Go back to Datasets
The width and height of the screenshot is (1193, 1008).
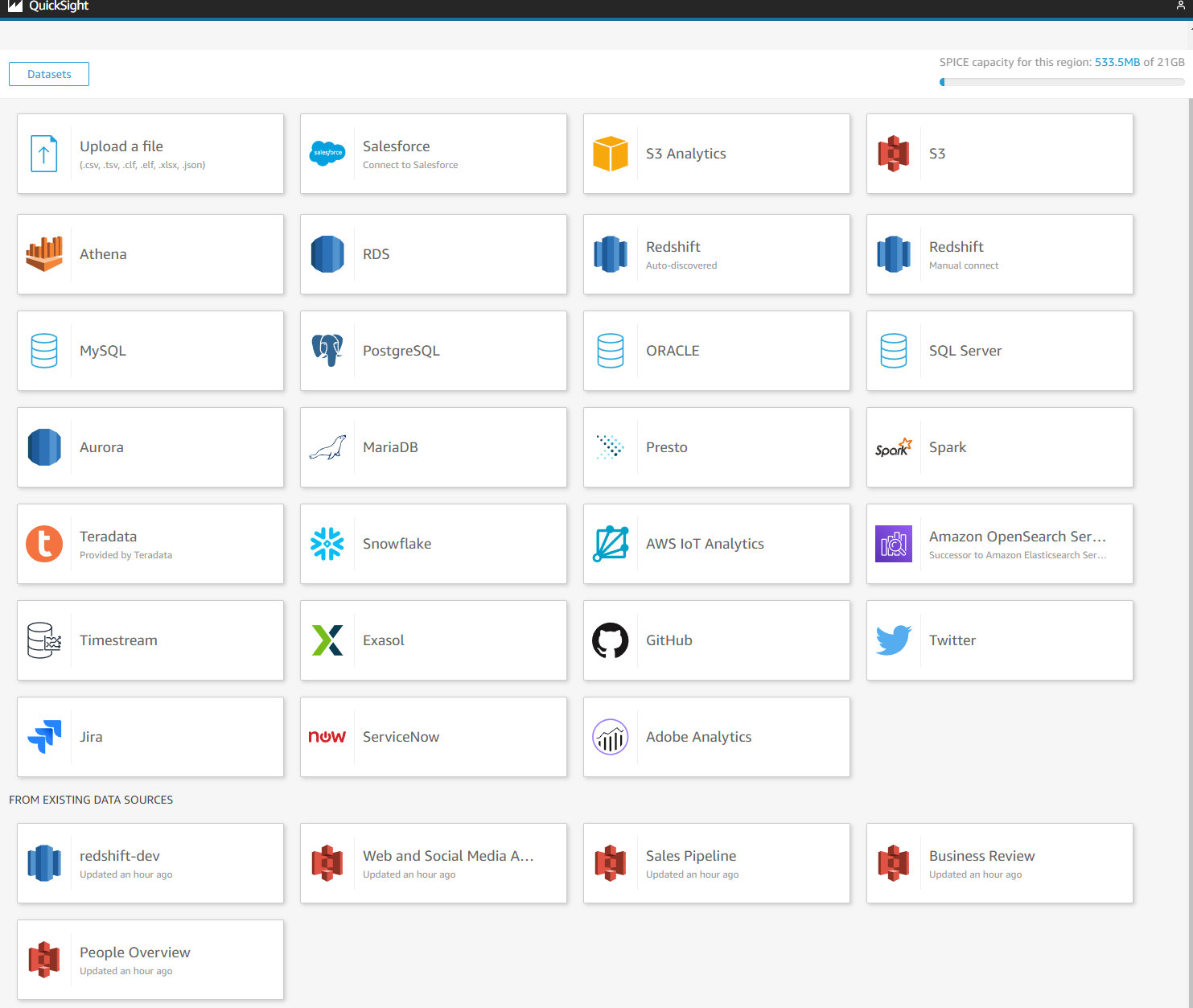[49, 74]
